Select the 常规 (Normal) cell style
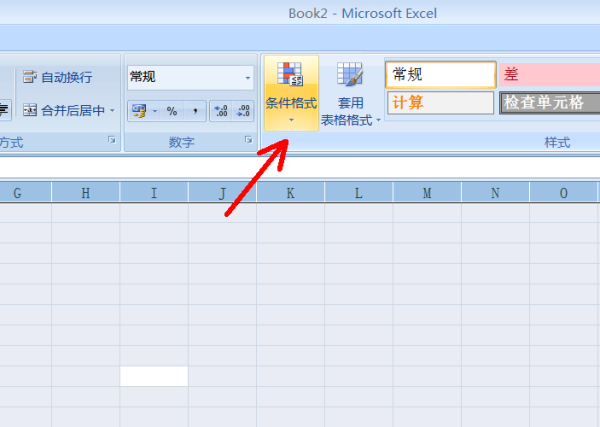Image resolution: width=600 pixels, height=427 pixels. 440,75
